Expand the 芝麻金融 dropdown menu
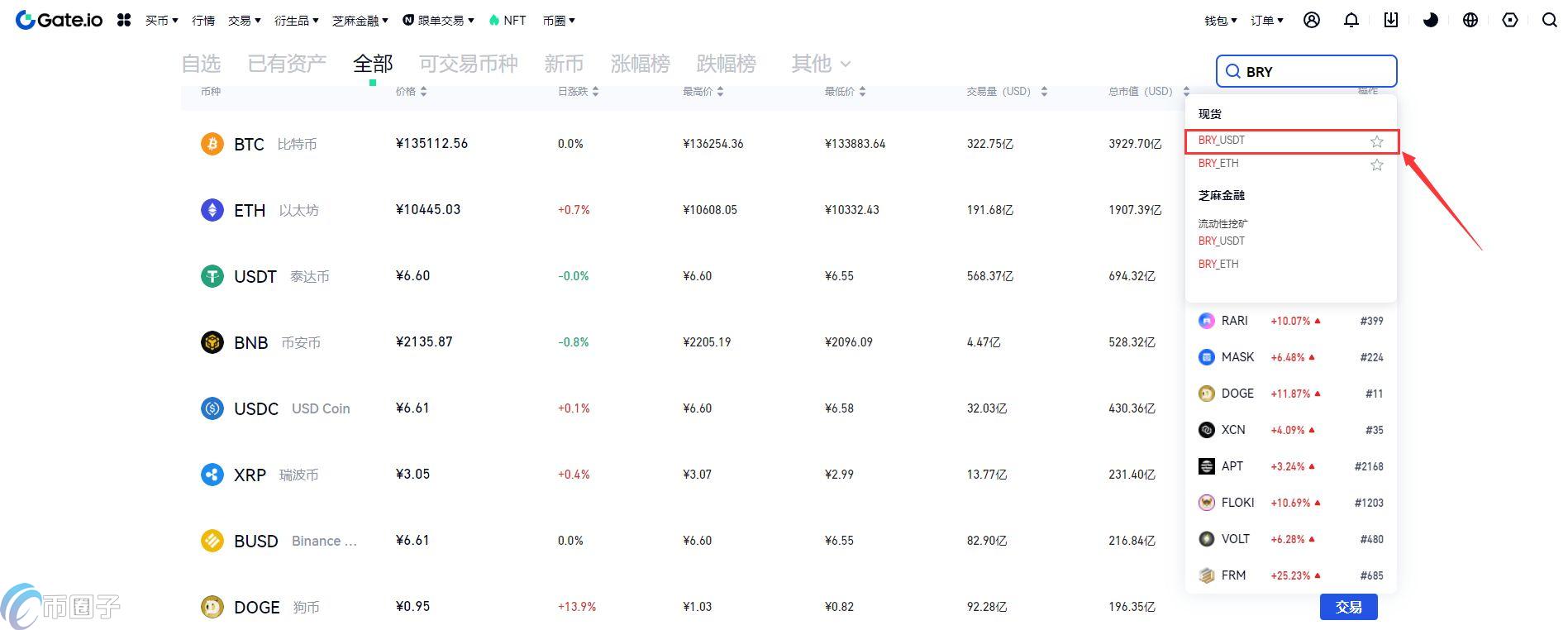 [x=360, y=20]
